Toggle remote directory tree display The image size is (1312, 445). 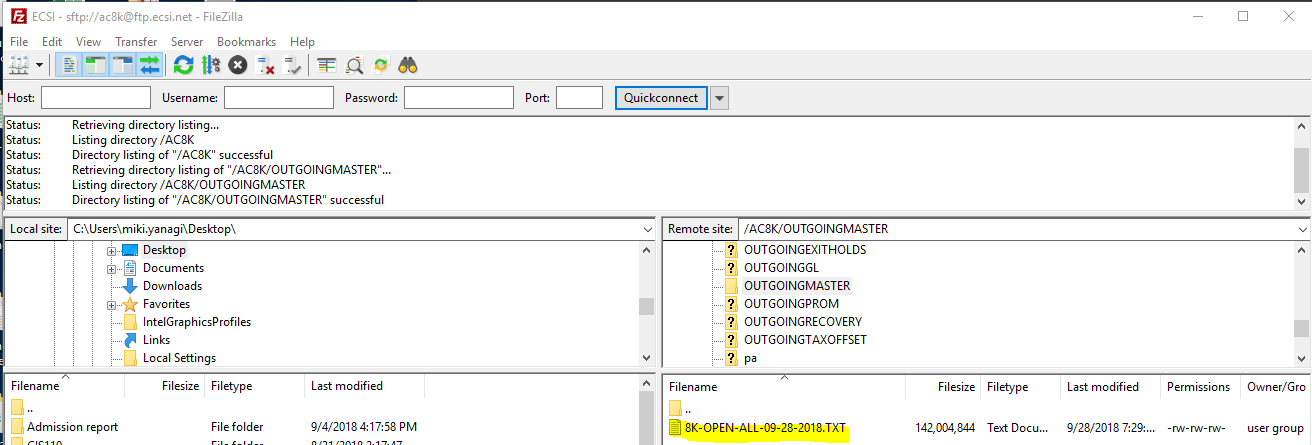[x=123, y=65]
